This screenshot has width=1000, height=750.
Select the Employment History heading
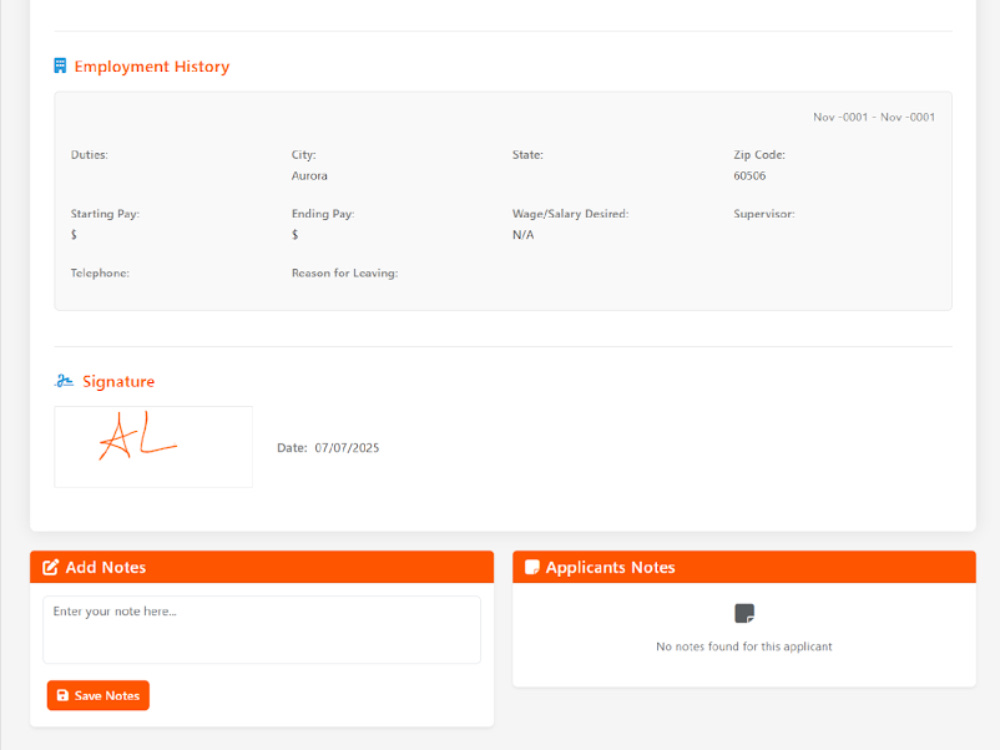[x=152, y=66]
